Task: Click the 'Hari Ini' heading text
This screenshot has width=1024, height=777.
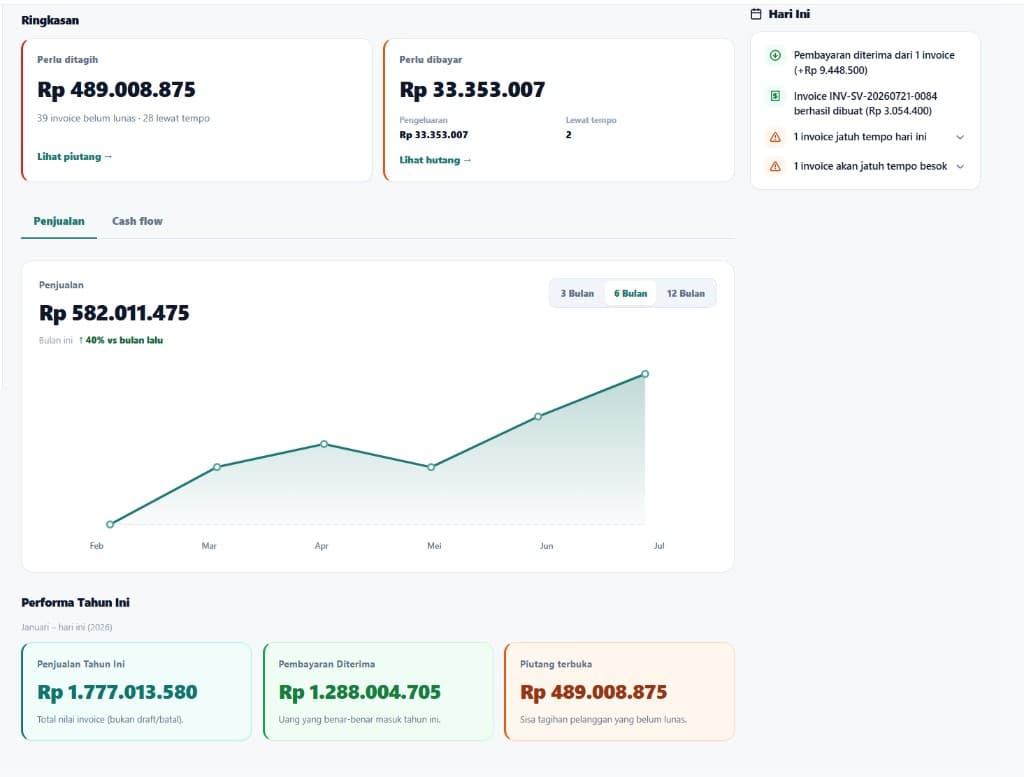Action: point(789,14)
